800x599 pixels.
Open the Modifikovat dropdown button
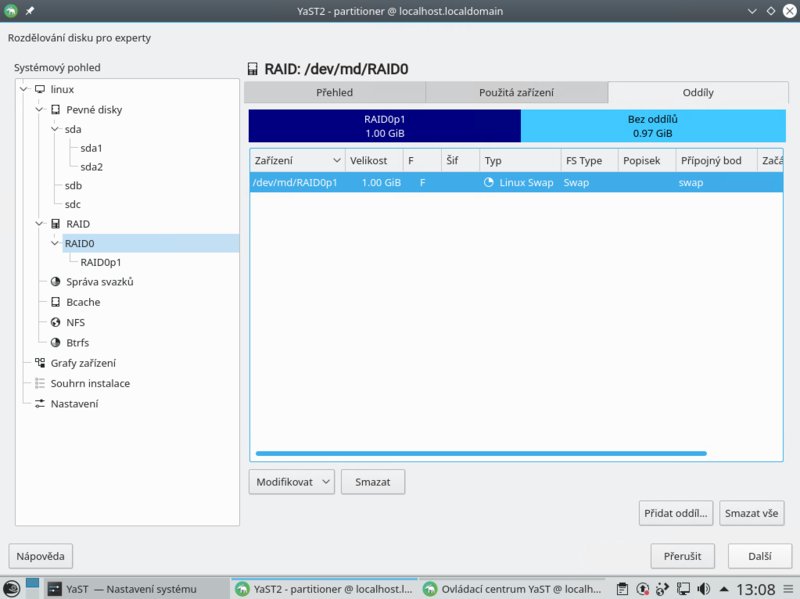click(x=291, y=482)
